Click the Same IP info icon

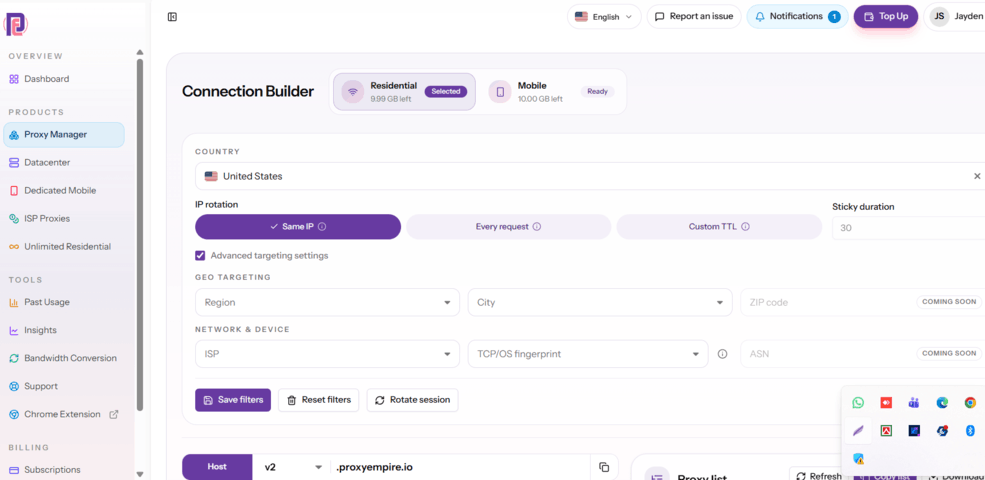(322, 227)
